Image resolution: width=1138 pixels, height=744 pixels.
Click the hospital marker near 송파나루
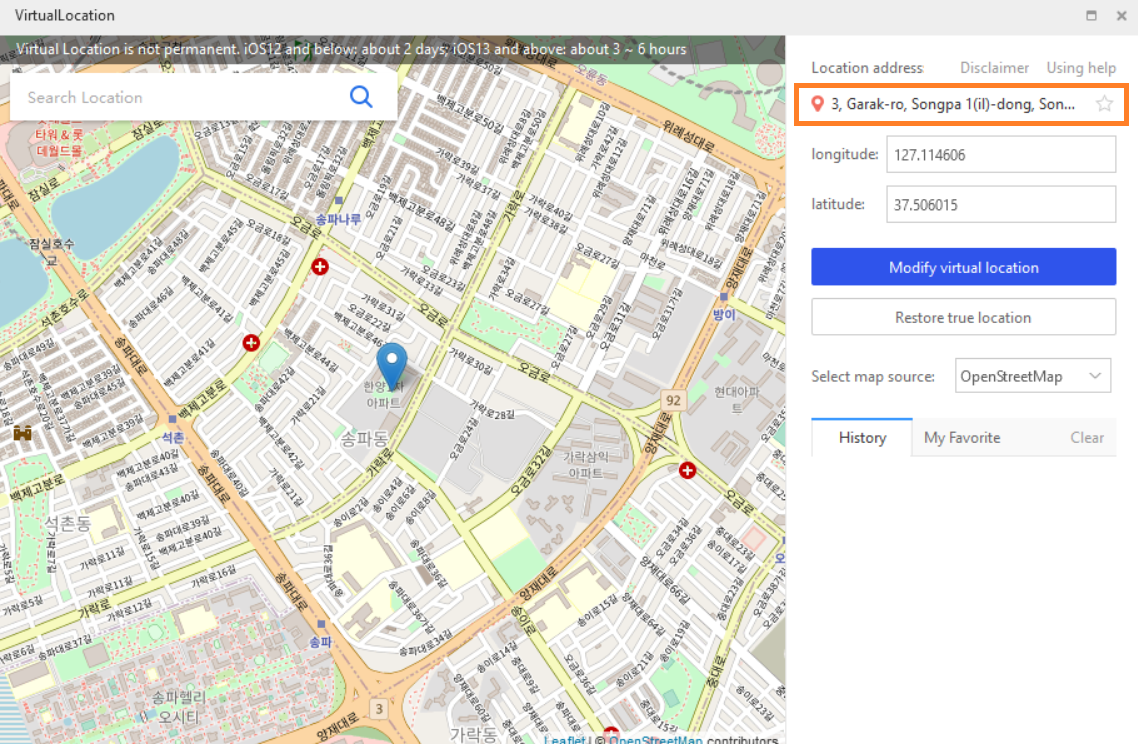(x=320, y=266)
